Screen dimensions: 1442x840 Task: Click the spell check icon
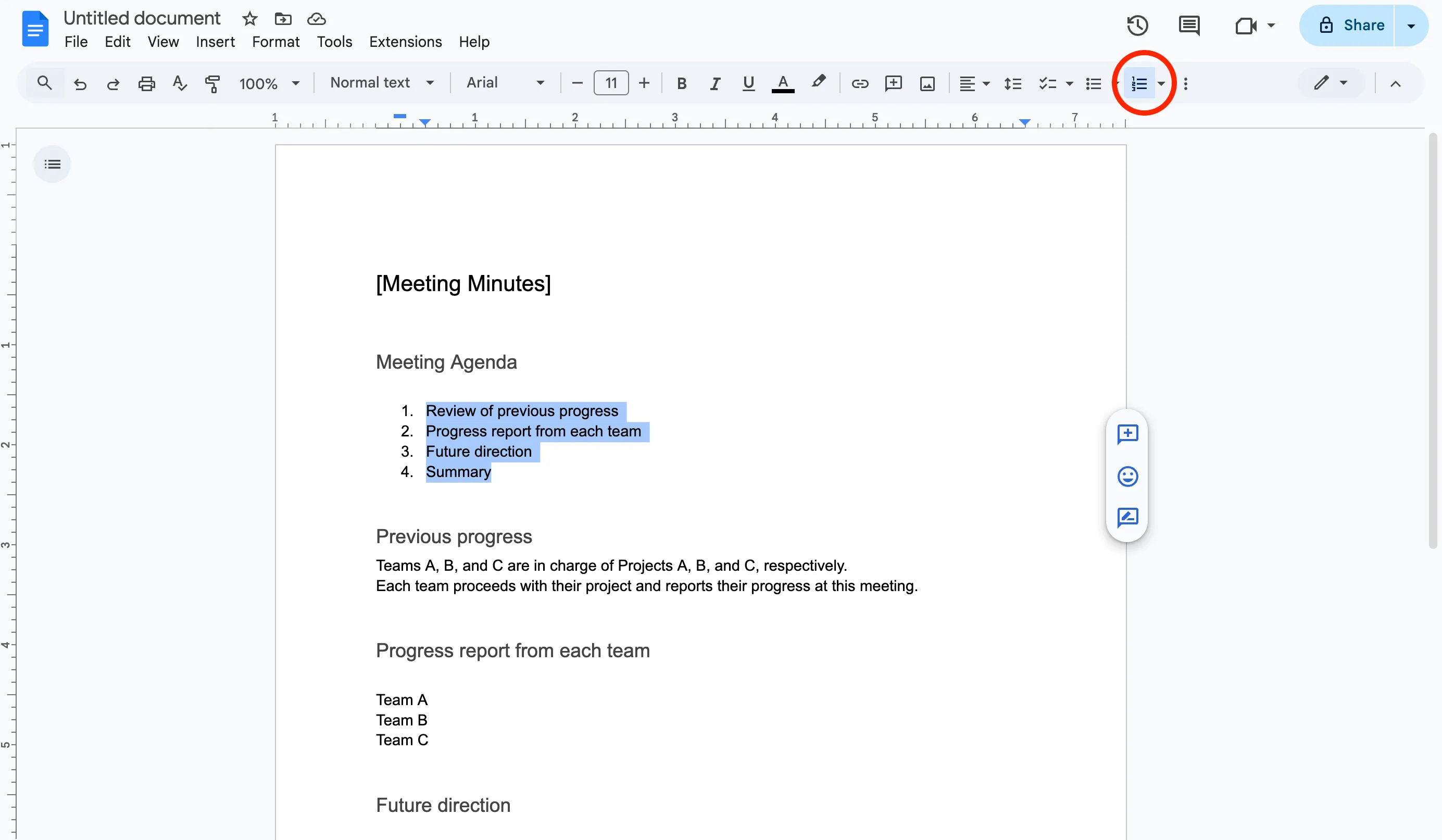pos(180,83)
